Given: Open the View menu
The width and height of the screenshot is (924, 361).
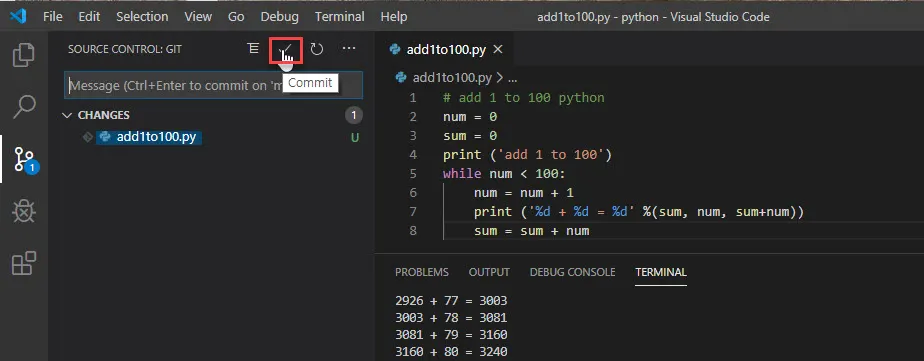Looking at the screenshot, I should [198, 16].
